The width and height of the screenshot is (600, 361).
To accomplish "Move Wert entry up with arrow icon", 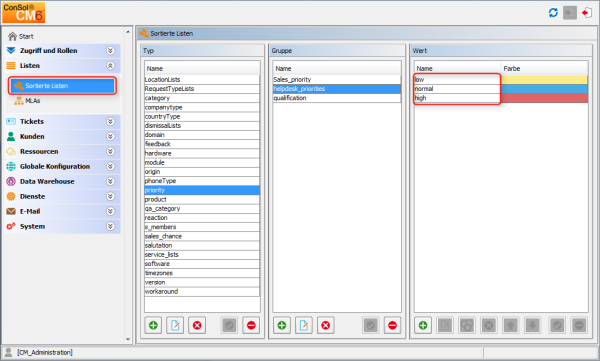I will tap(511, 325).
